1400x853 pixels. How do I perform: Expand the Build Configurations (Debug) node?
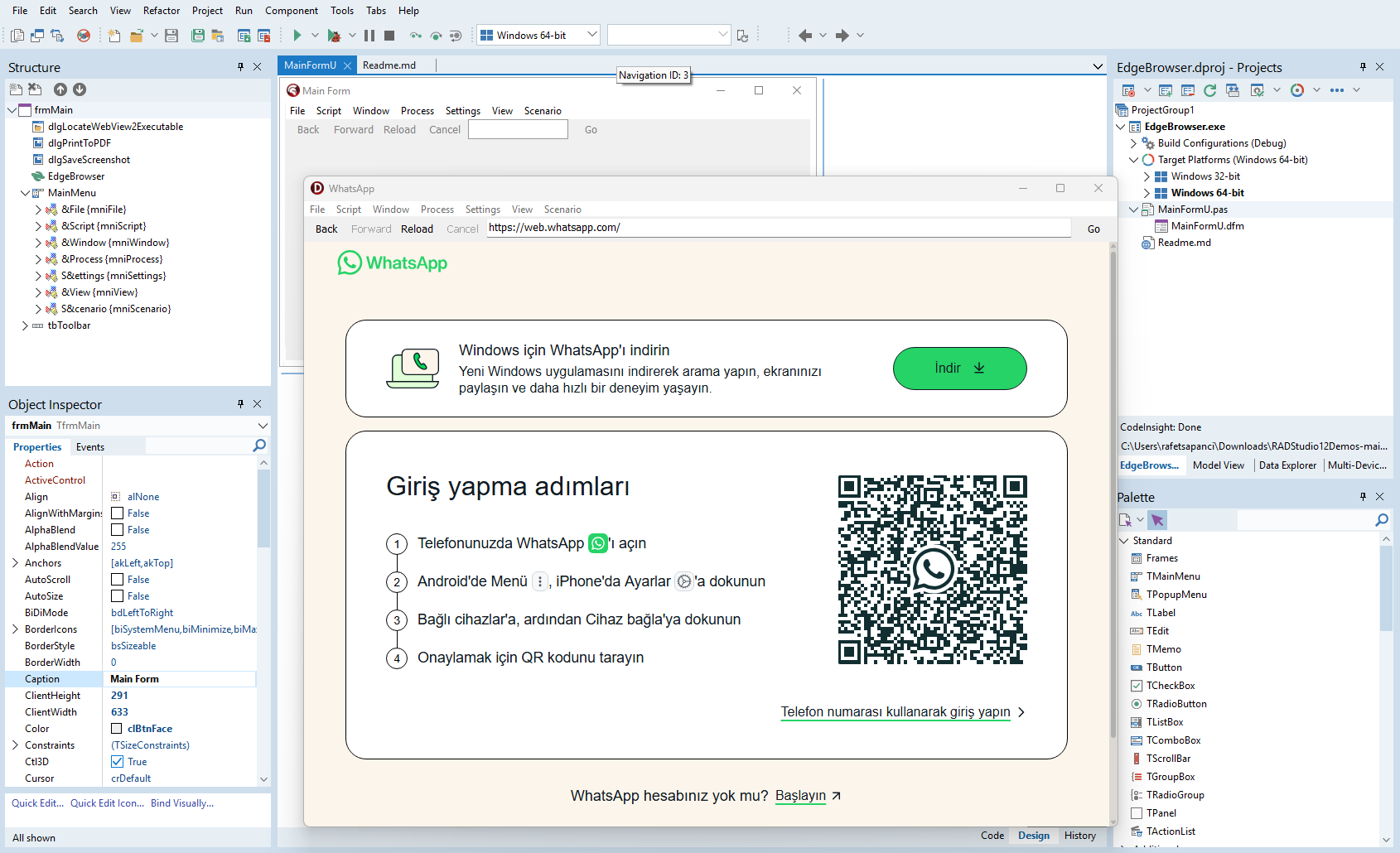click(1134, 143)
